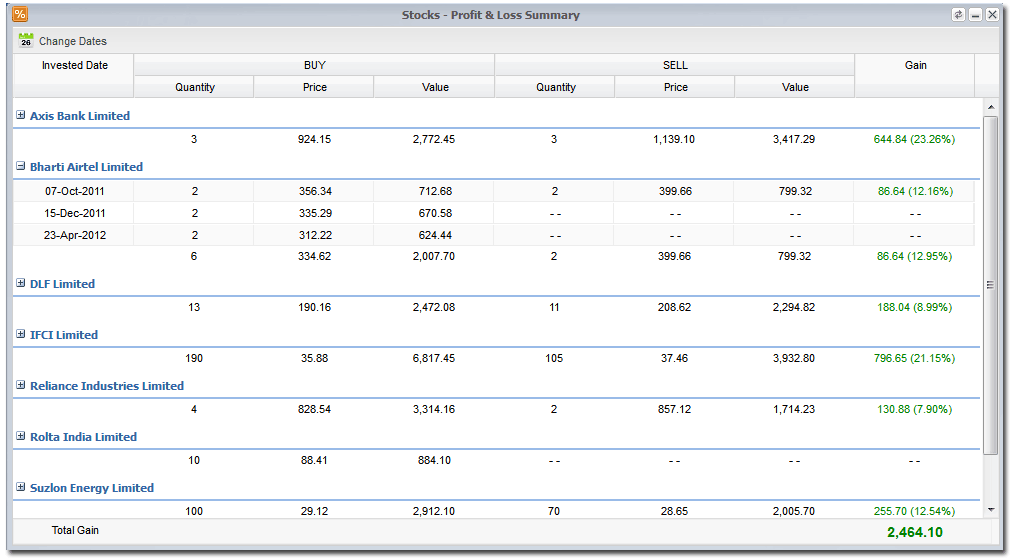Click the SELL group header
This screenshot has width=1013, height=560.
[675, 65]
